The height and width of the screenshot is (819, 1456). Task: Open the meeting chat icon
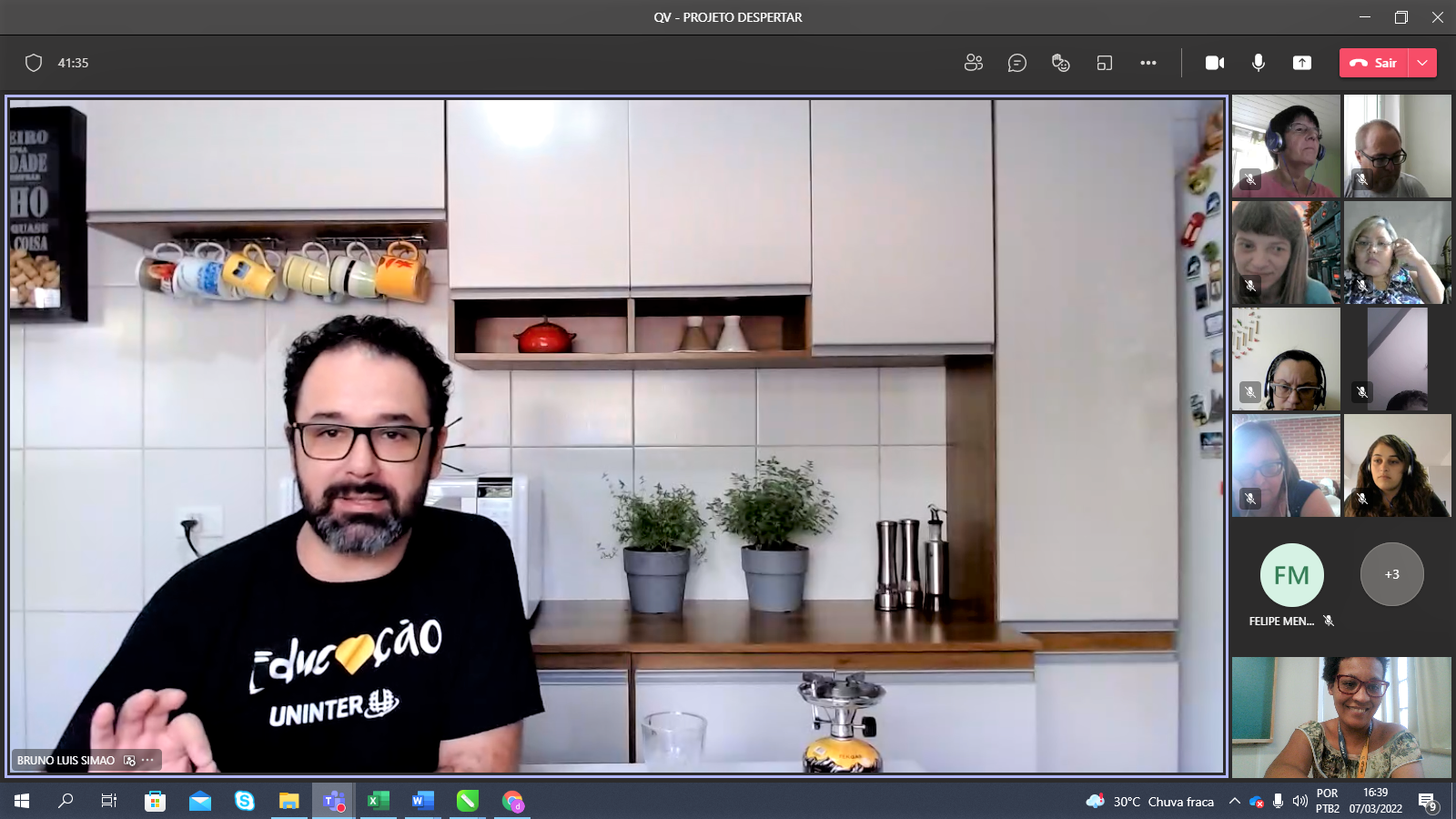click(1016, 63)
